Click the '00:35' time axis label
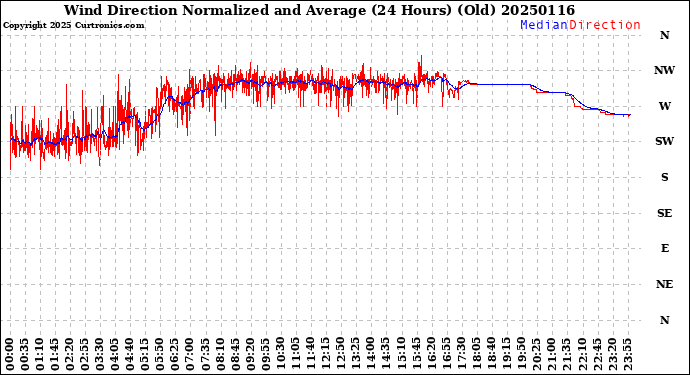The width and height of the screenshot is (690, 375). click(x=25, y=354)
